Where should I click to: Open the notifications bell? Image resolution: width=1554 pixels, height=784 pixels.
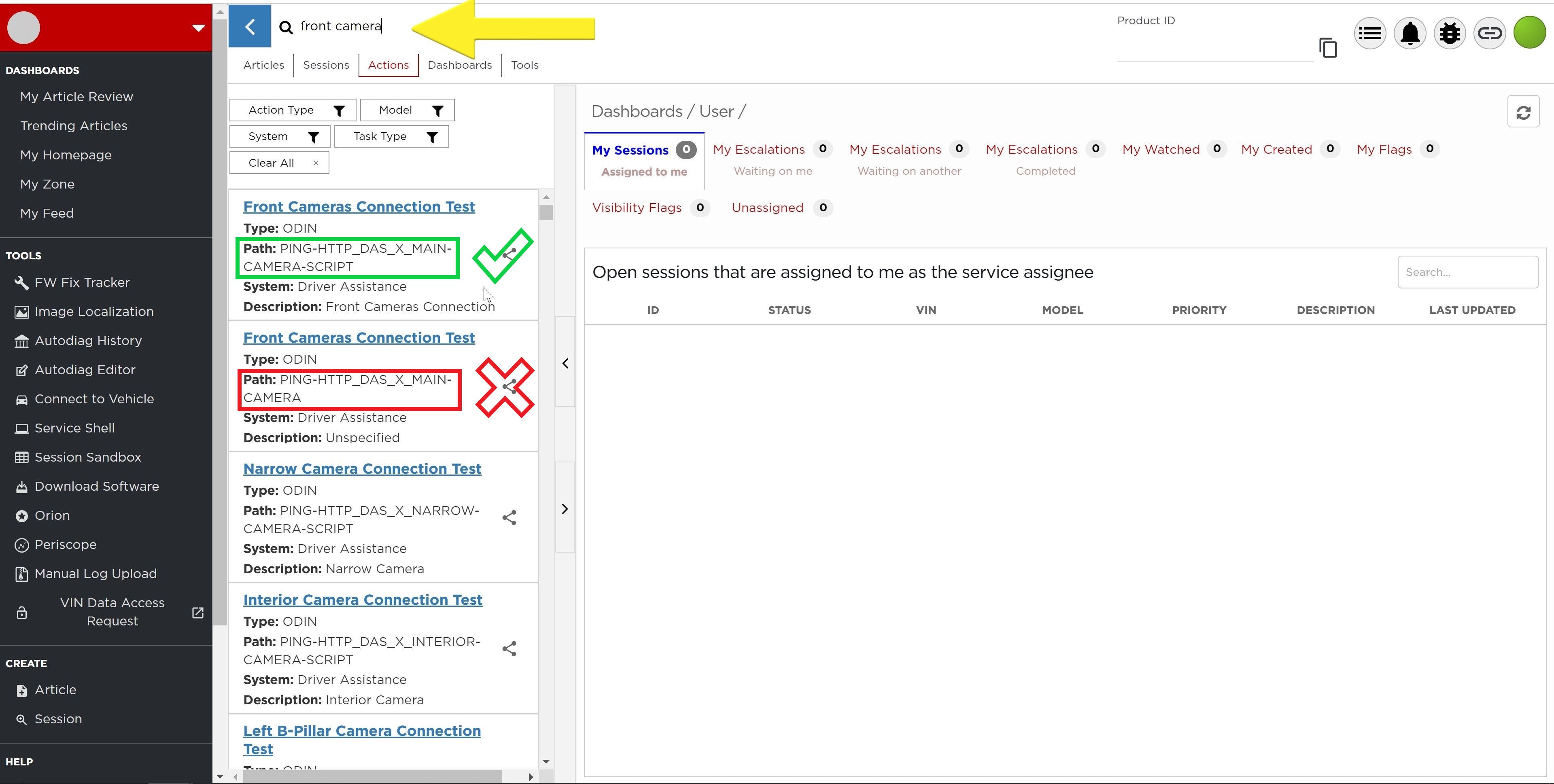pos(1409,33)
